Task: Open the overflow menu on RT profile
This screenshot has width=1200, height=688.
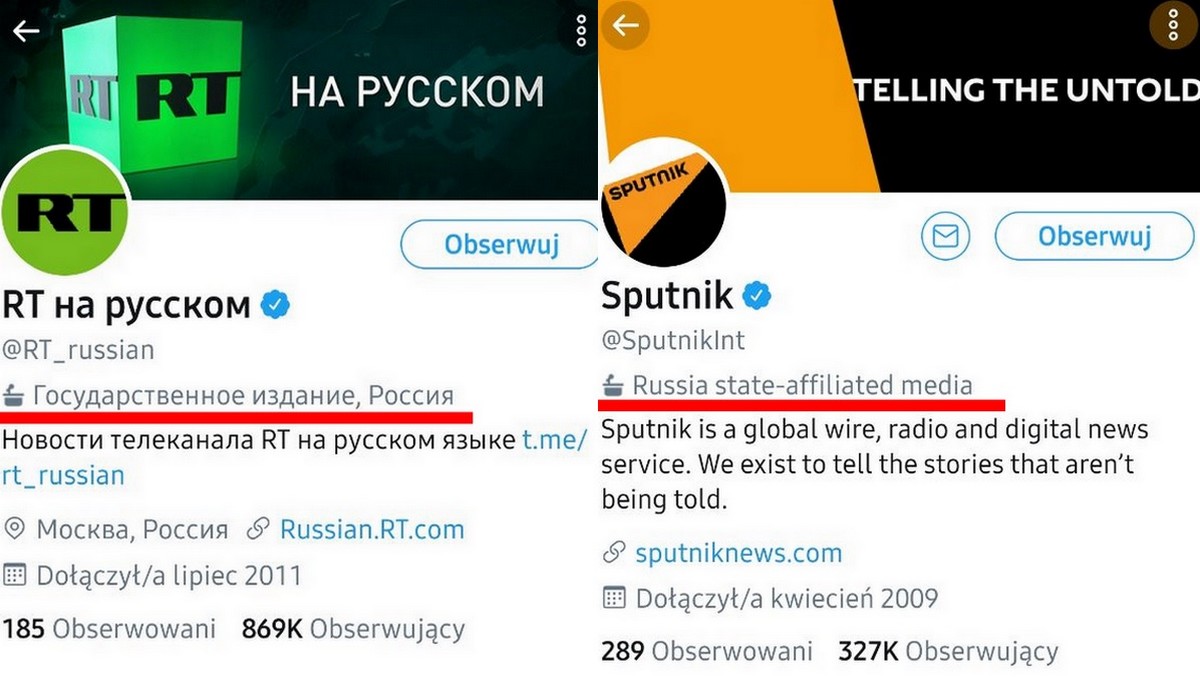Action: coord(581,30)
